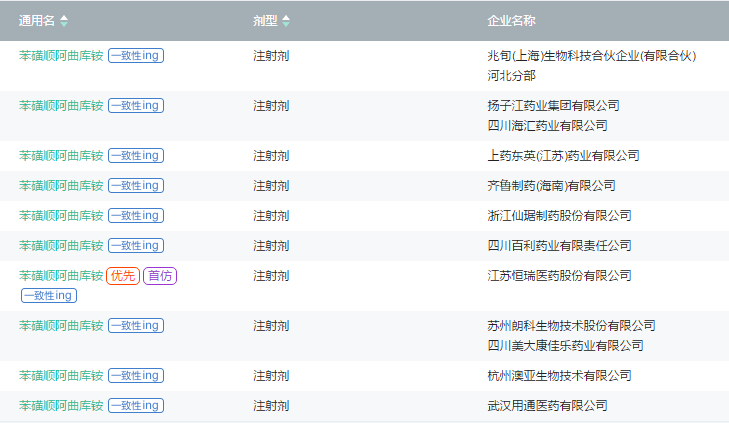729x423 pixels.
Task: Click 一致性ing tag in 扬子江药业 row
Action: click(x=136, y=106)
